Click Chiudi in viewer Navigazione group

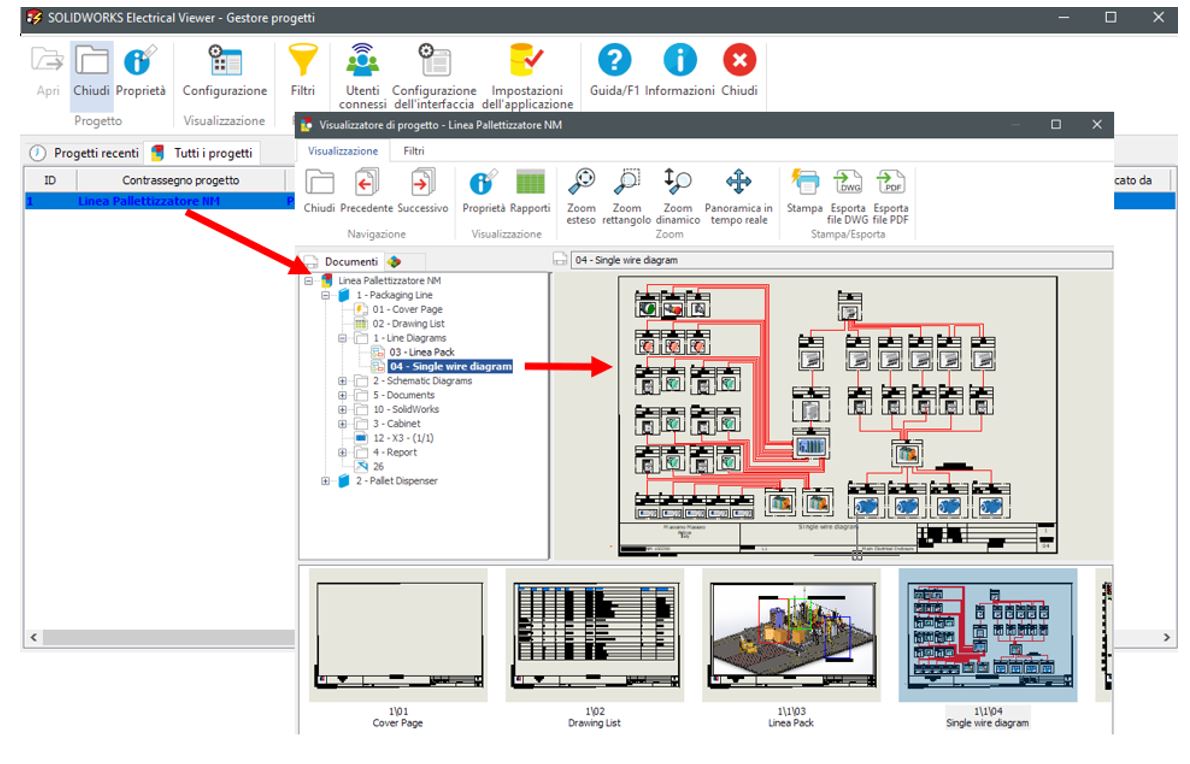tap(319, 191)
